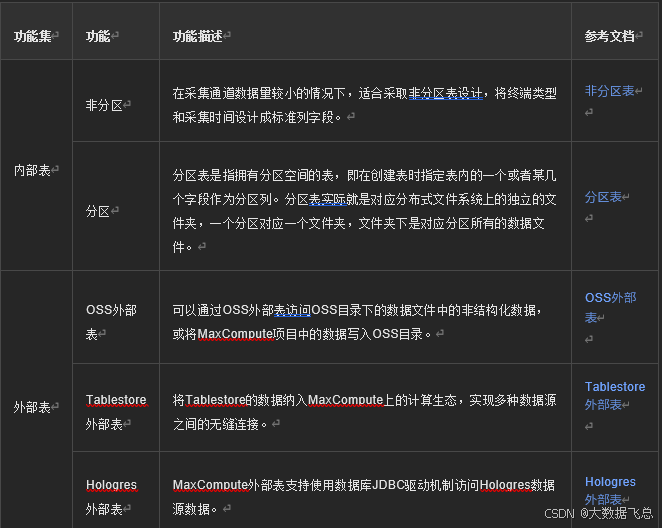This screenshot has width=662, height=528.
Task: Open the 非分区表 reference link
Action: [x=610, y=91]
